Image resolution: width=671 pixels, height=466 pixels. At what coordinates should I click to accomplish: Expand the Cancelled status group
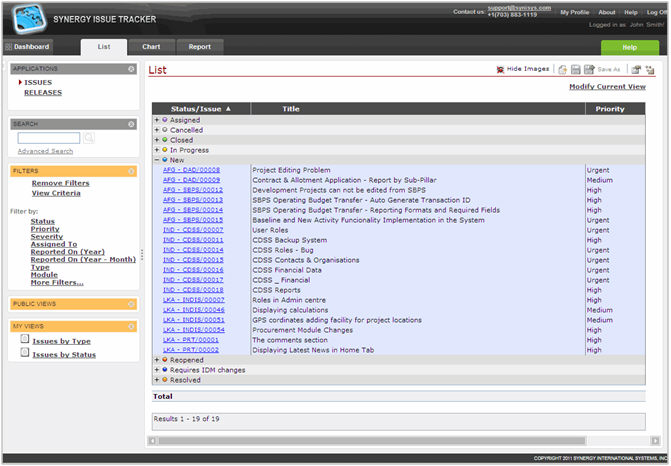[x=157, y=130]
